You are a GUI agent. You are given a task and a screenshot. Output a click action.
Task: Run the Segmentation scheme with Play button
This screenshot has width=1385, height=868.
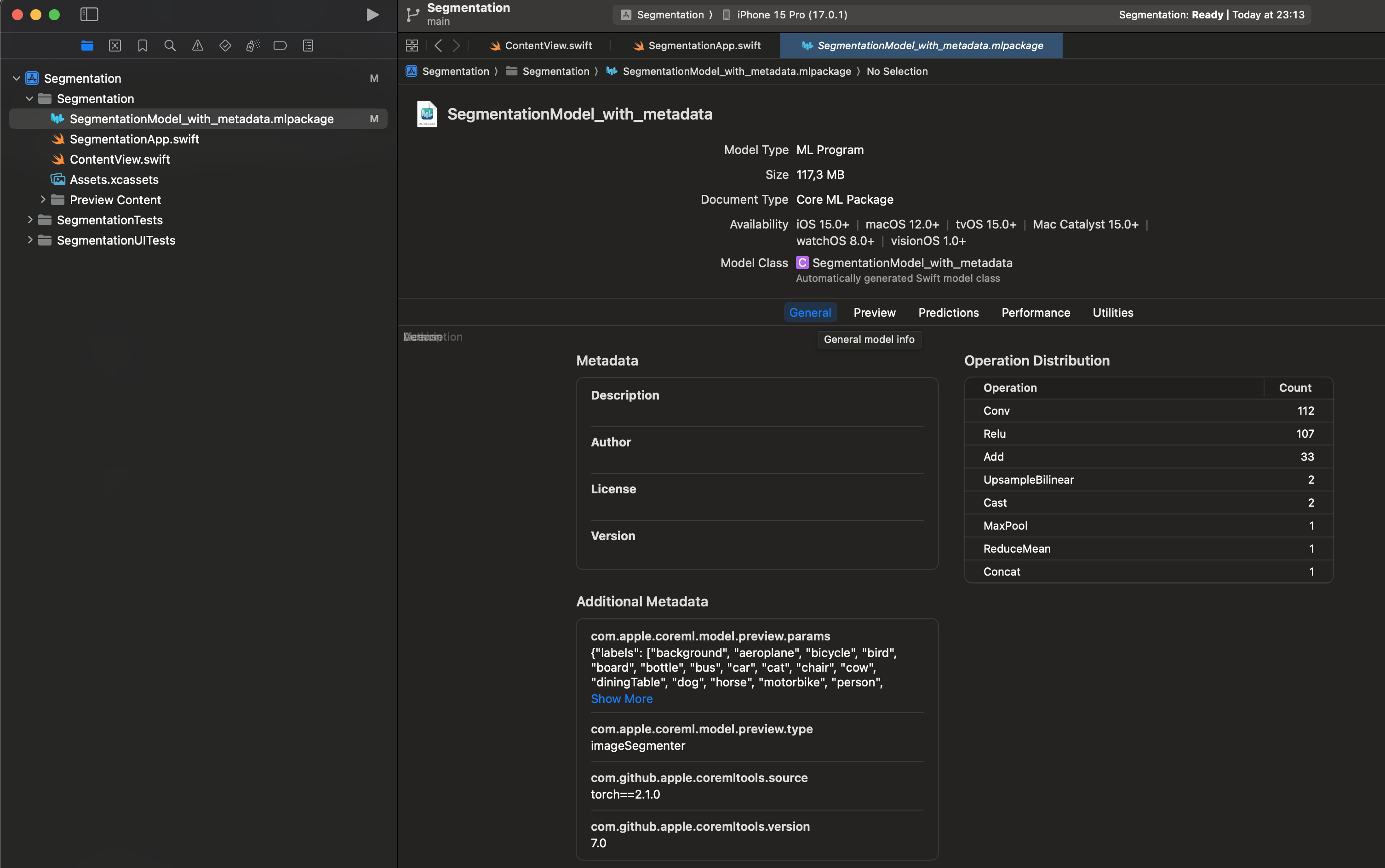372,14
